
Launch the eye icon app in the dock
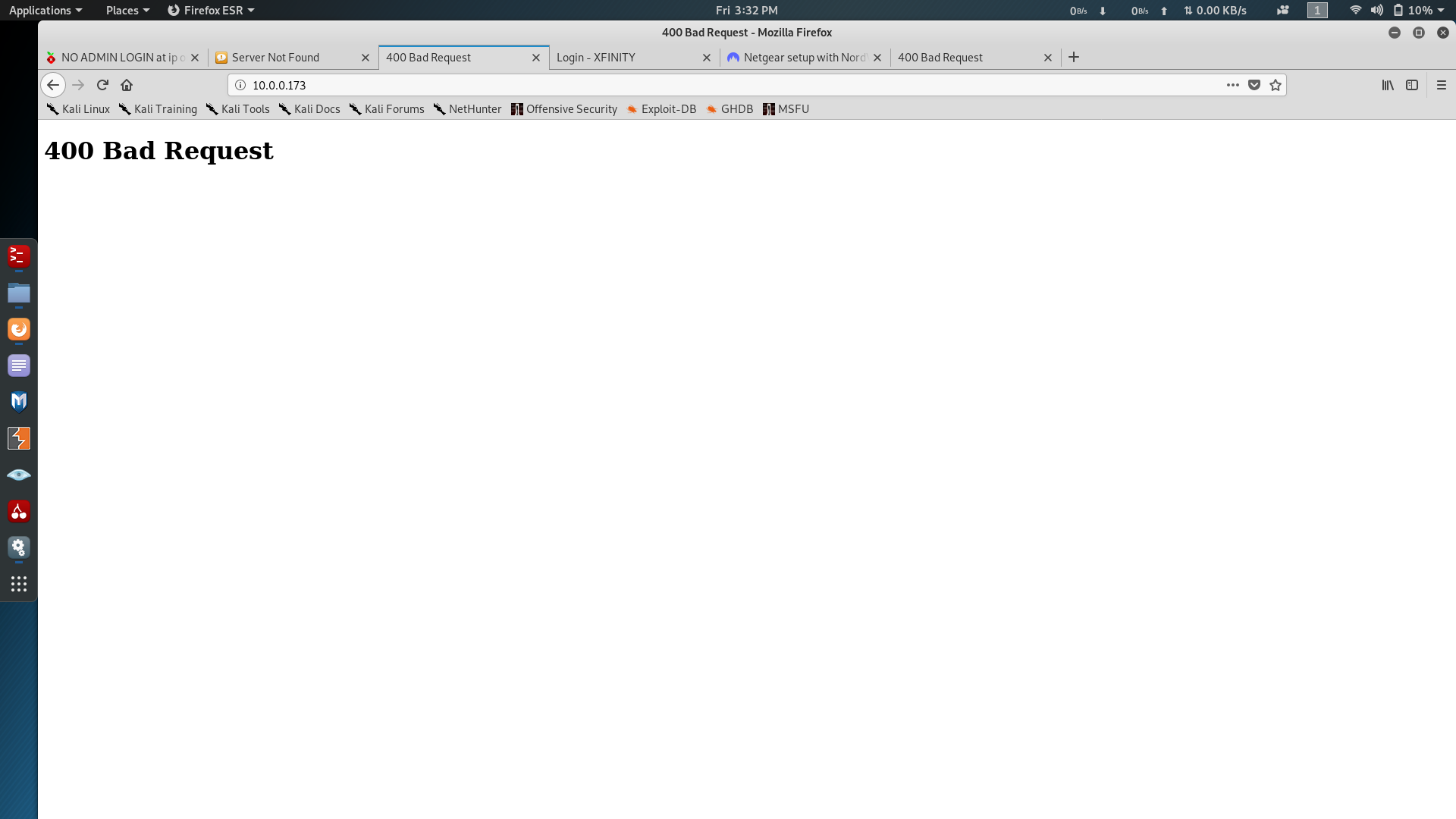(x=19, y=475)
